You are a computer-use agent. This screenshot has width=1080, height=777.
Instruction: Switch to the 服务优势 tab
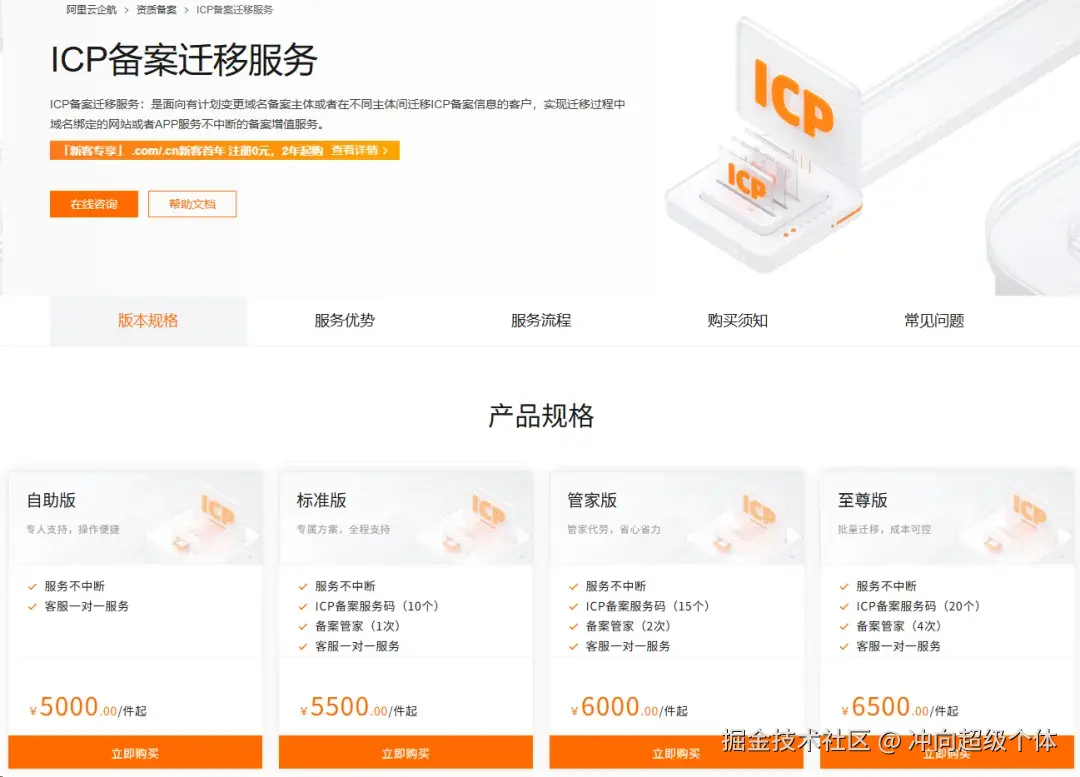coord(344,320)
